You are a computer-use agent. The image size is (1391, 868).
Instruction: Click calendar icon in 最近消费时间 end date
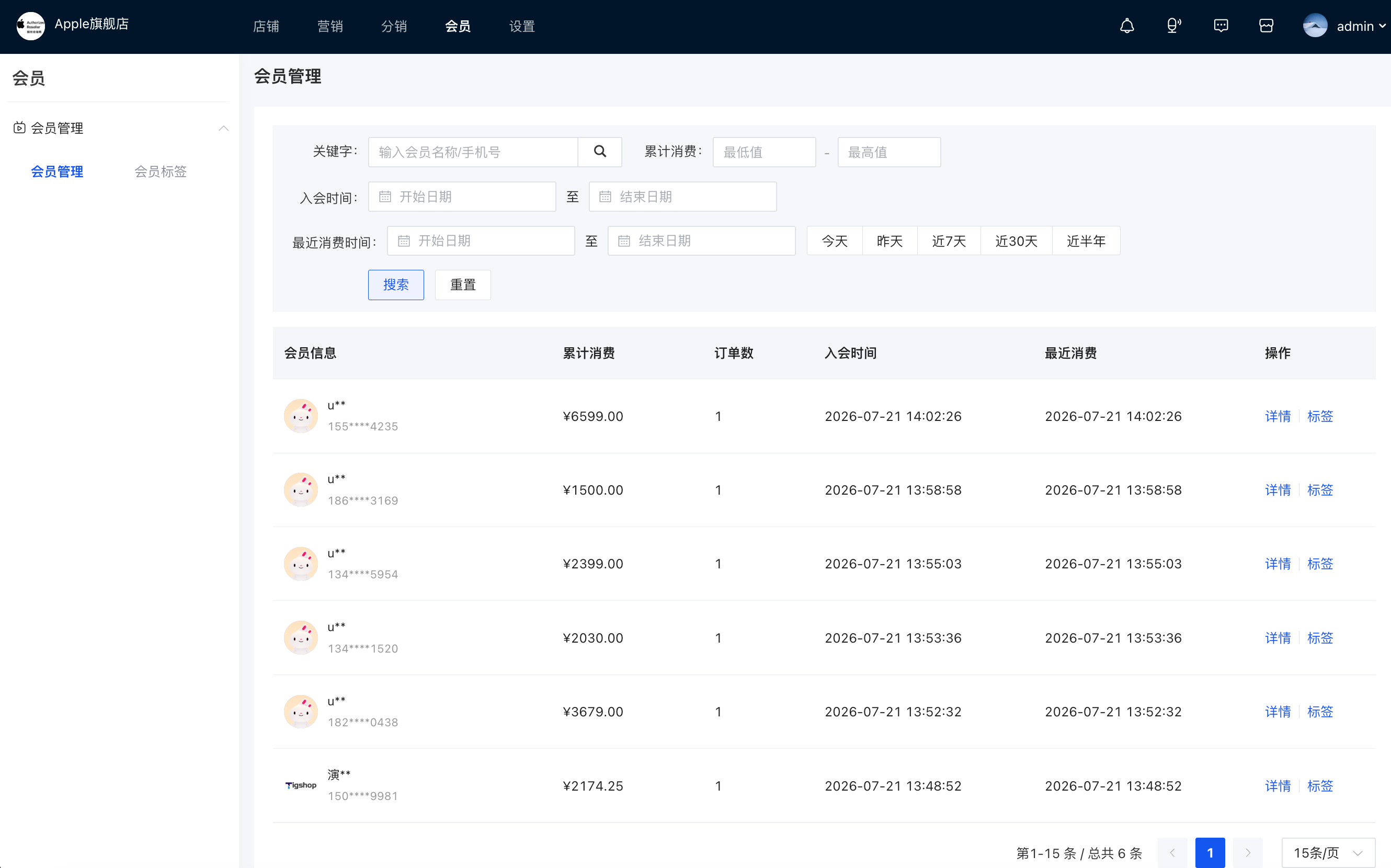(624, 241)
